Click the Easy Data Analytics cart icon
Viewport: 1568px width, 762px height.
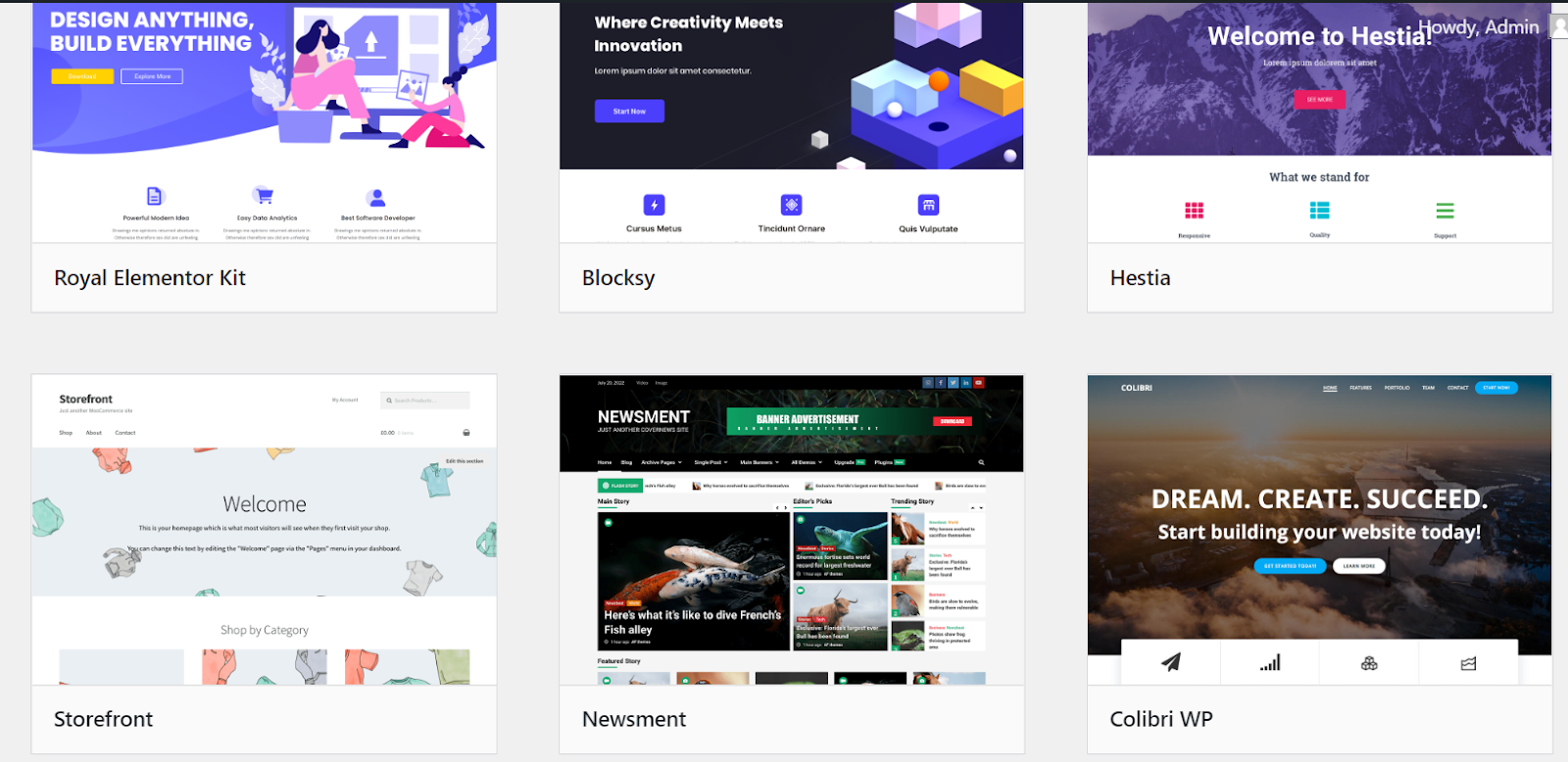tap(263, 195)
